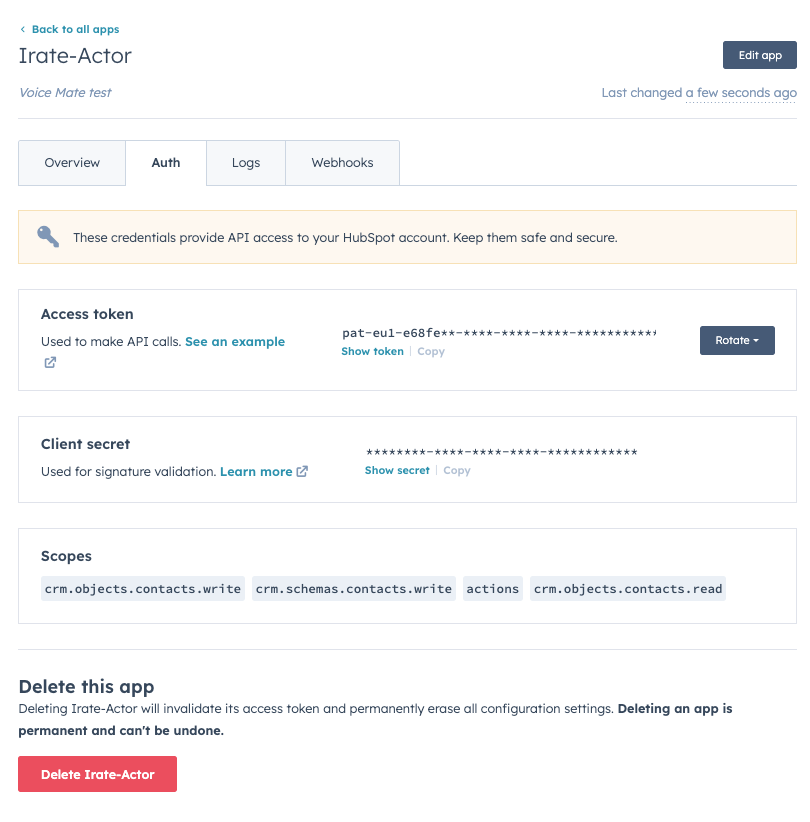Select the Auth tab
The height and width of the screenshot is (822, 810).
pyautogui.click(x=166, y=163)
